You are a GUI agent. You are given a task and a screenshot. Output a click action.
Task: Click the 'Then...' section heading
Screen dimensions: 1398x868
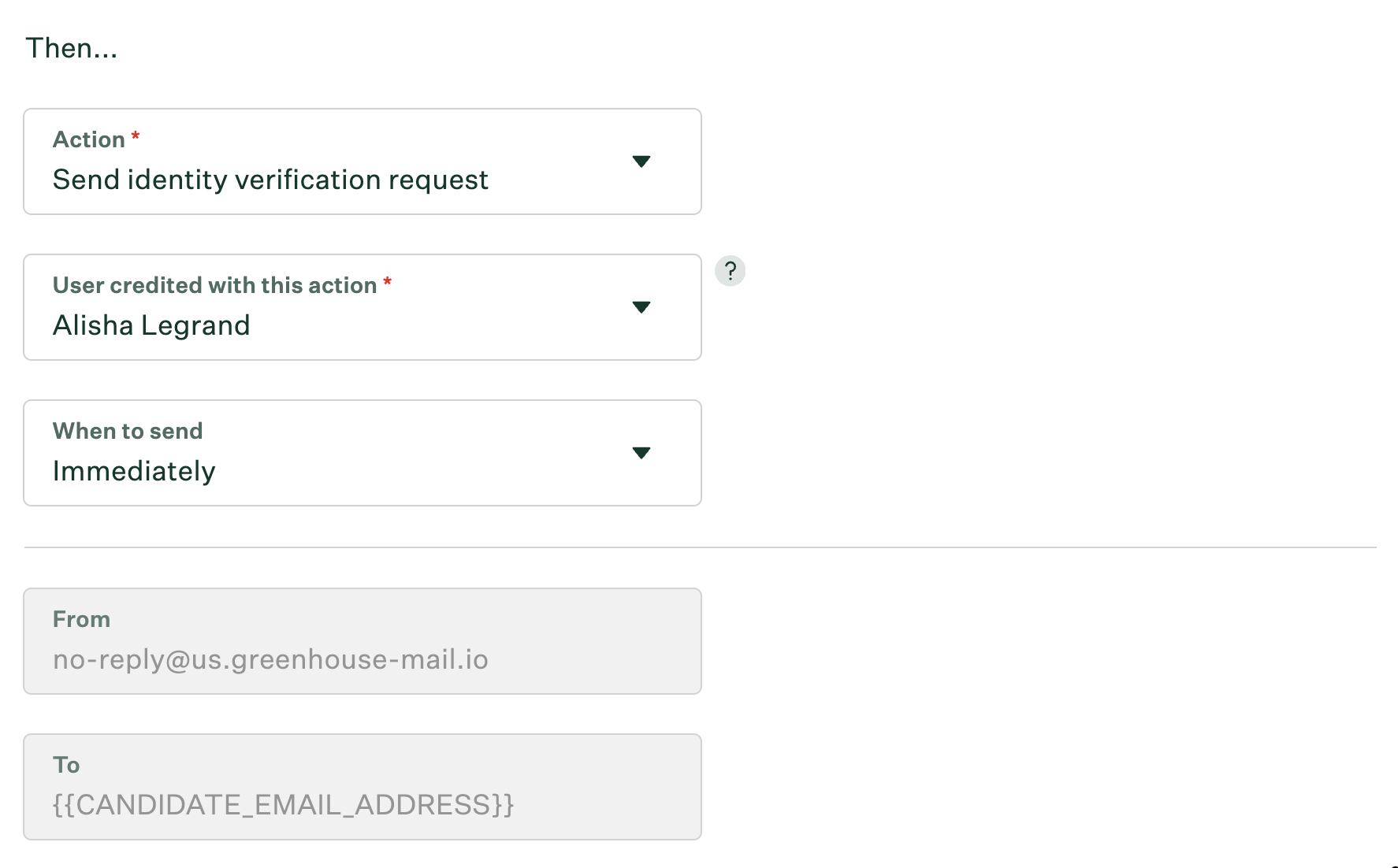(71, 48)
